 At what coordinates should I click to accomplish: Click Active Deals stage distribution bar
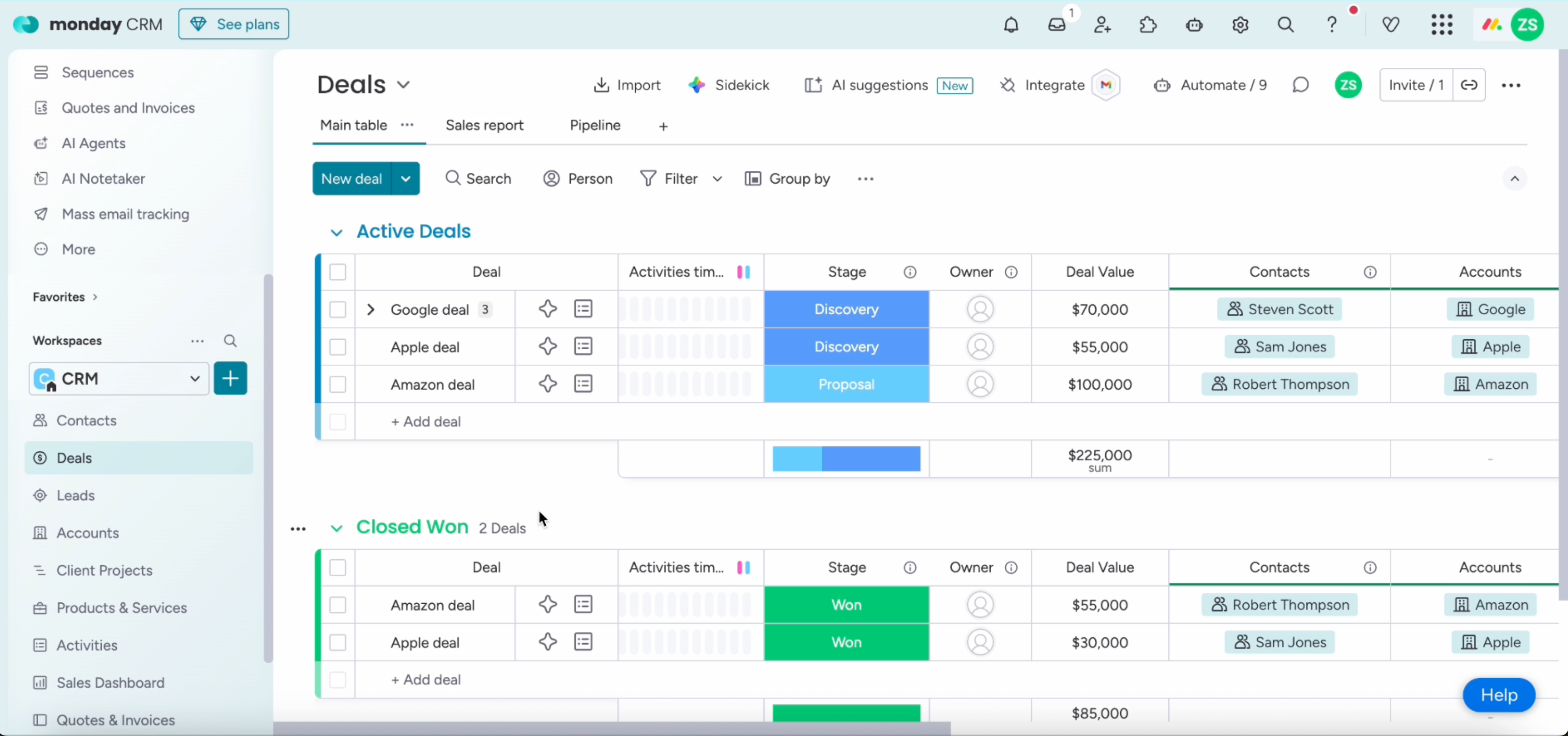(846, 459)
